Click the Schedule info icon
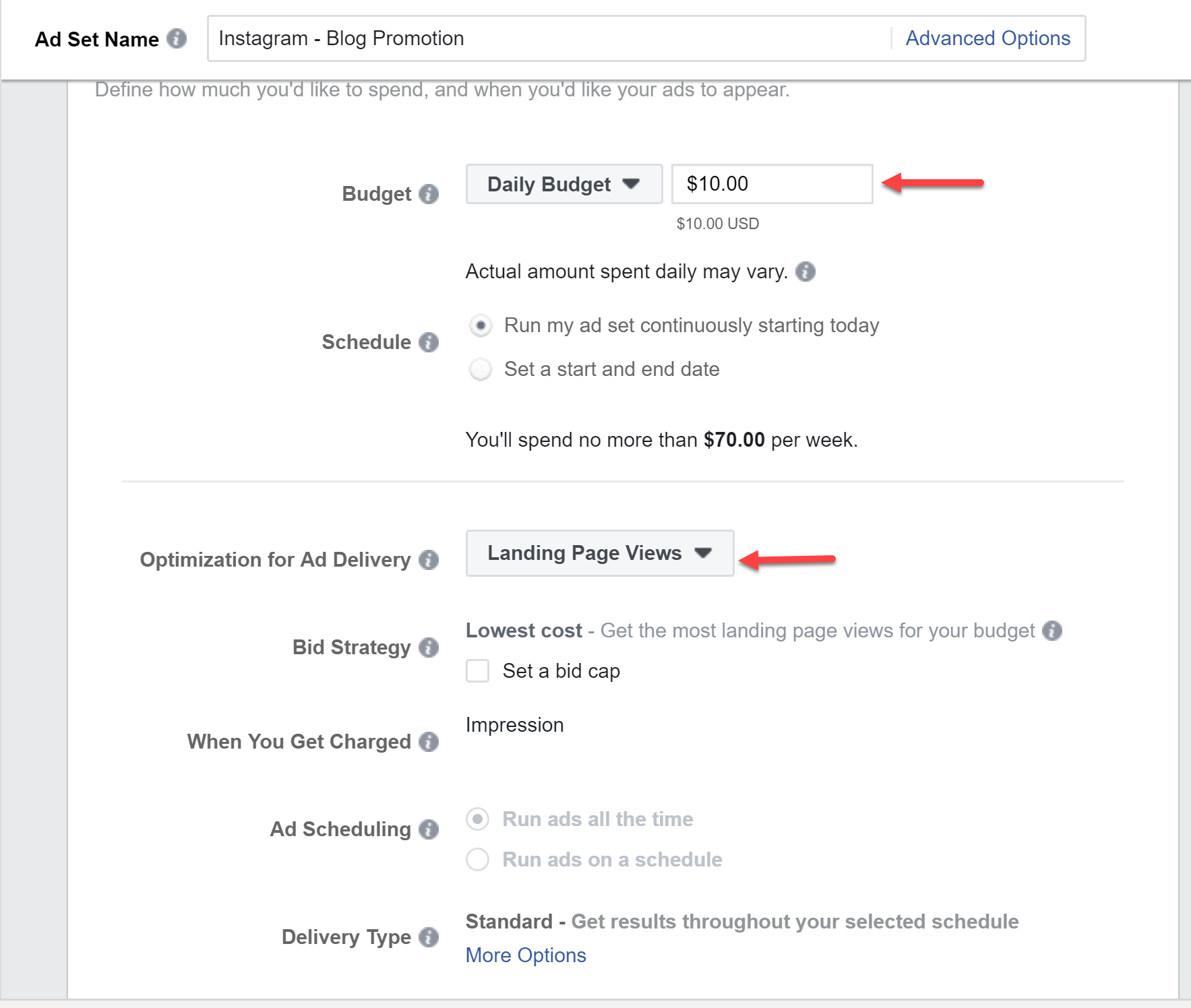The width and height of the screenshot is (1191, 1008). pyautogui.click(x=429, y=342)
